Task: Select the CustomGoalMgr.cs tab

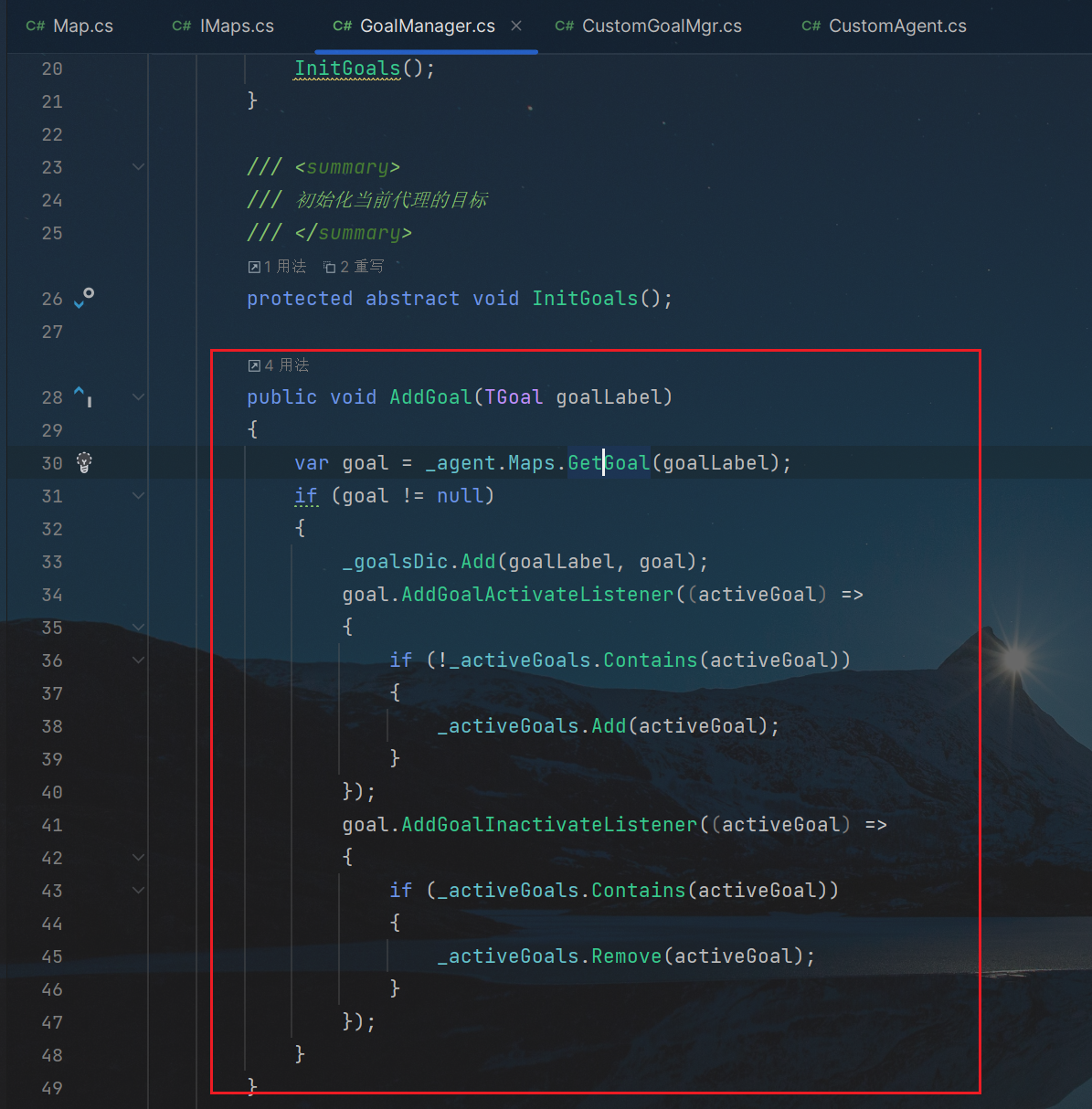Action: click(649, 26)
